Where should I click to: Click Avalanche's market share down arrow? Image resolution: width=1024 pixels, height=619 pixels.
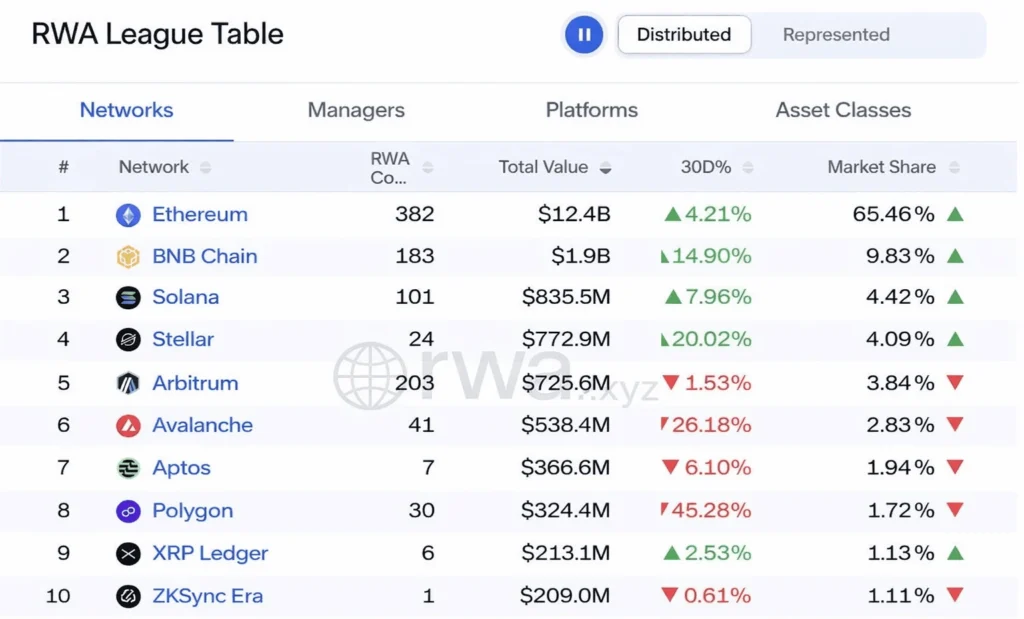click(x=955, y=425)
